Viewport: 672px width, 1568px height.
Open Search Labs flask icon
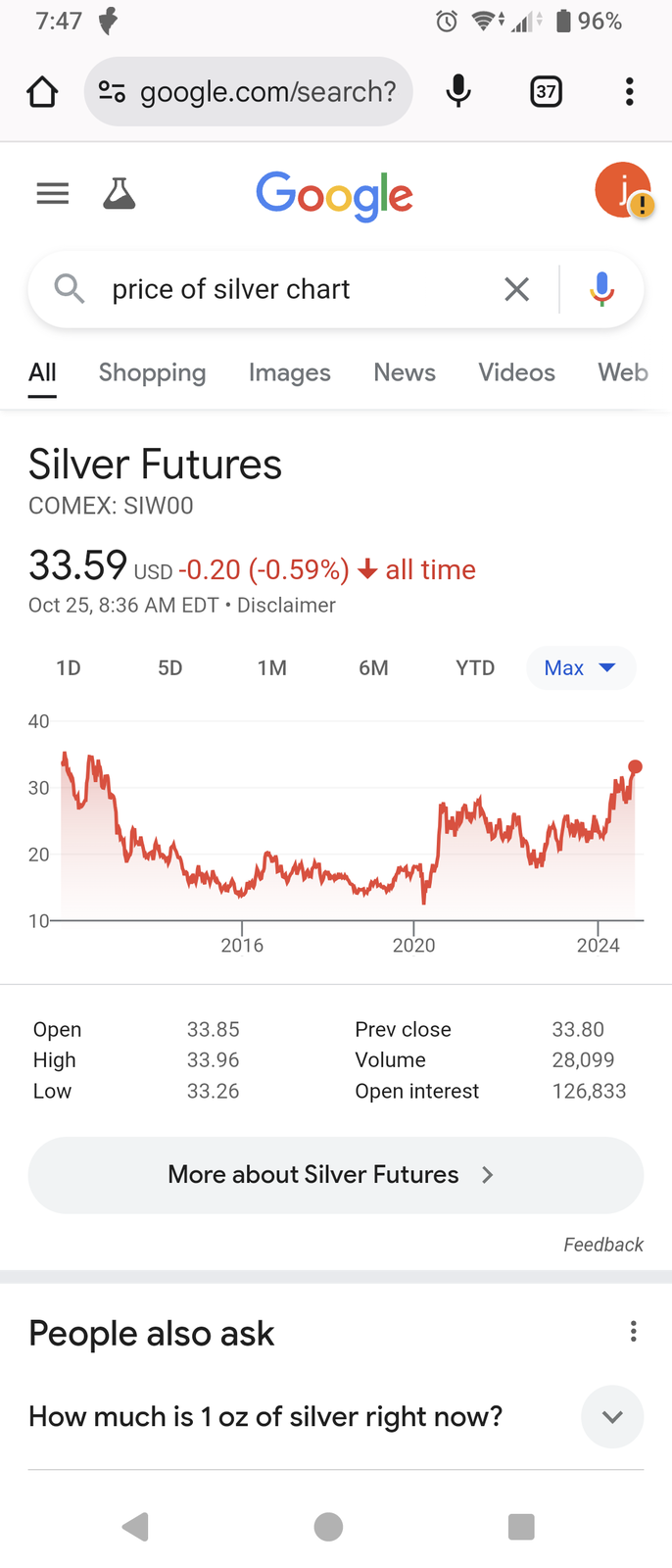pos(120,194)
